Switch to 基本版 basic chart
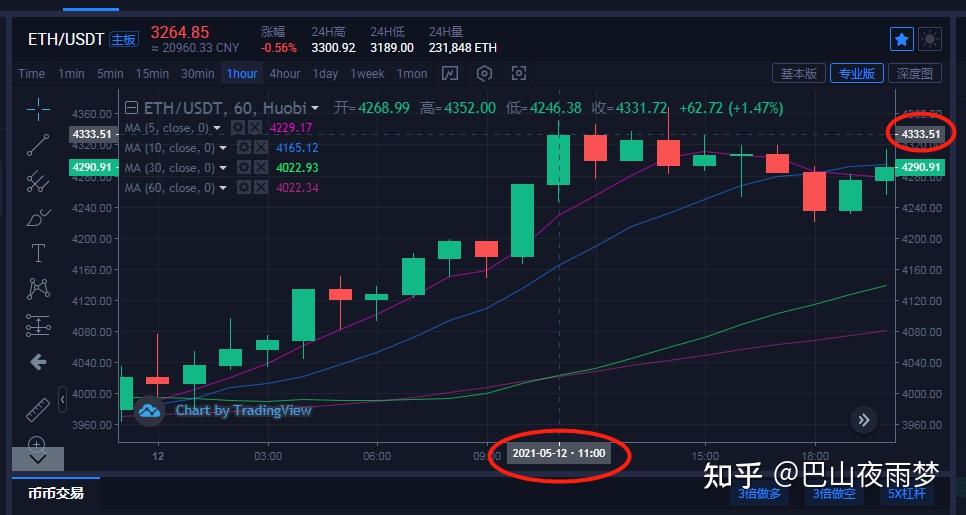Screen dimensions: 966x515 click(x=798, y=73)
